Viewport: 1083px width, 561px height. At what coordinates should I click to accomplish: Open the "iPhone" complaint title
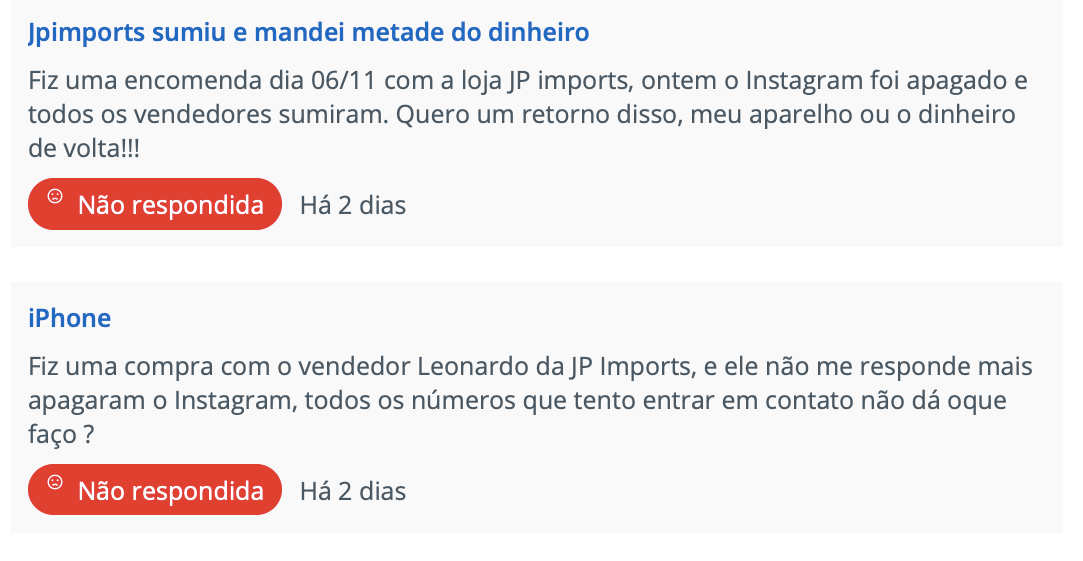pyautogui.click(x=70, y=318)
